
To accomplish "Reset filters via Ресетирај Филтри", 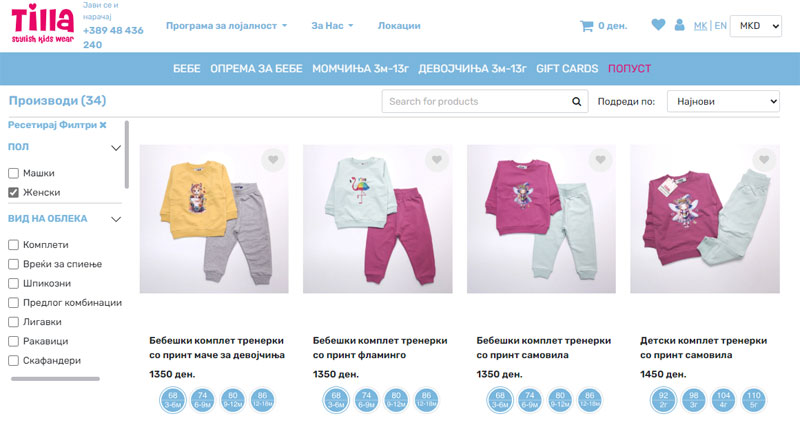I will tap(57, 125).
